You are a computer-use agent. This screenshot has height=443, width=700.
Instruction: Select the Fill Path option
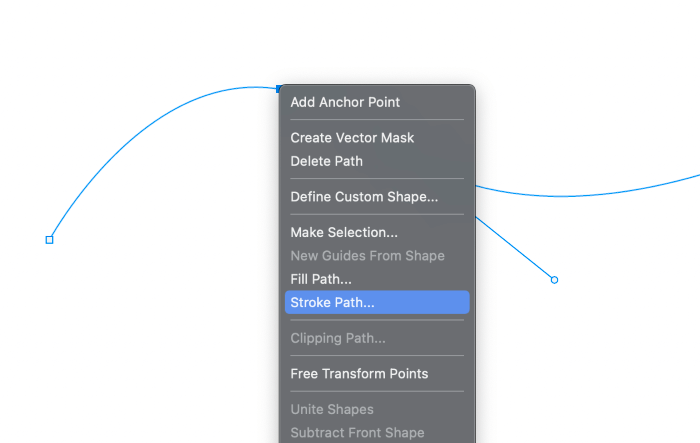pos(320,279)
